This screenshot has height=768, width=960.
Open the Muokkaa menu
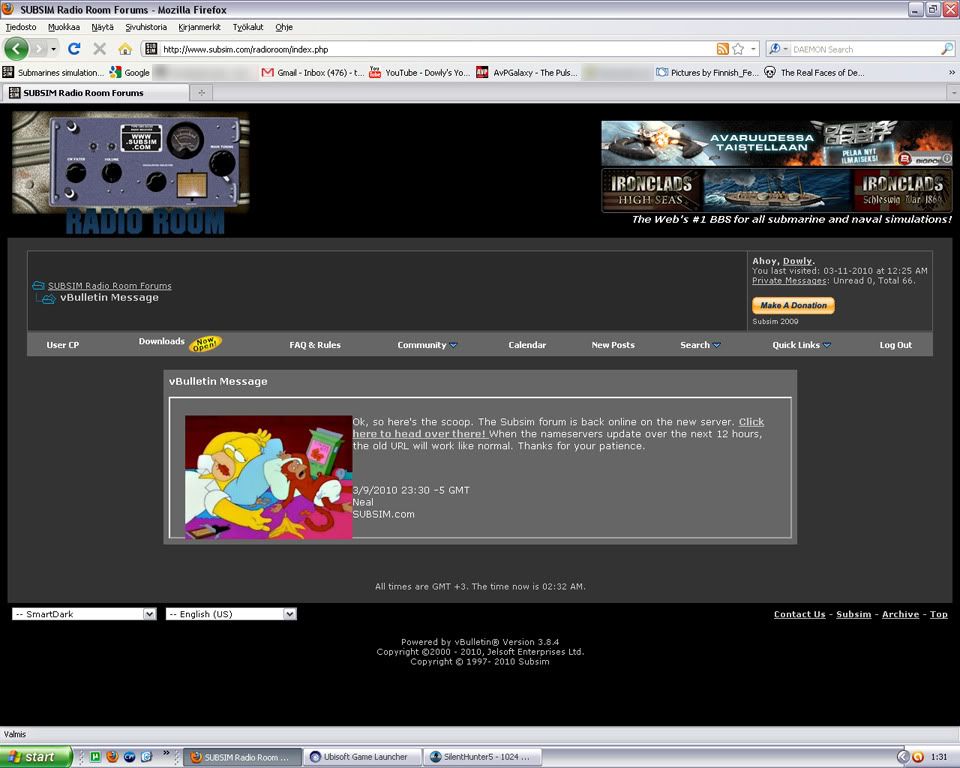[64, 27]
